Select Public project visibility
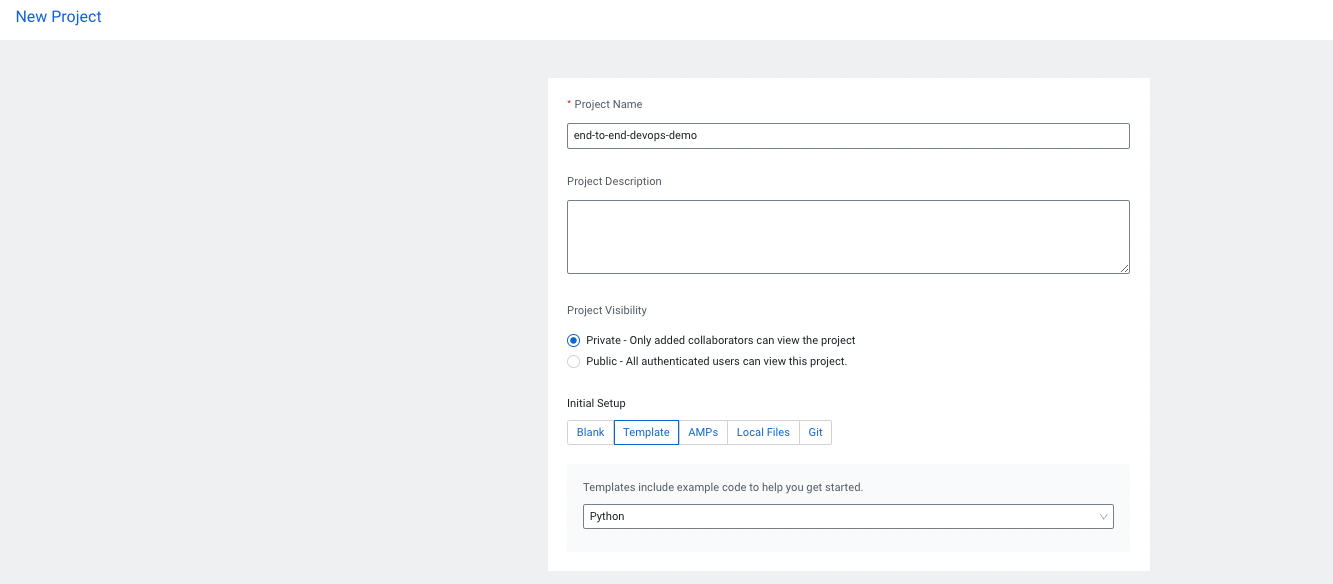The width and height of the screenshot is (1333, 584). pos(573,361)
